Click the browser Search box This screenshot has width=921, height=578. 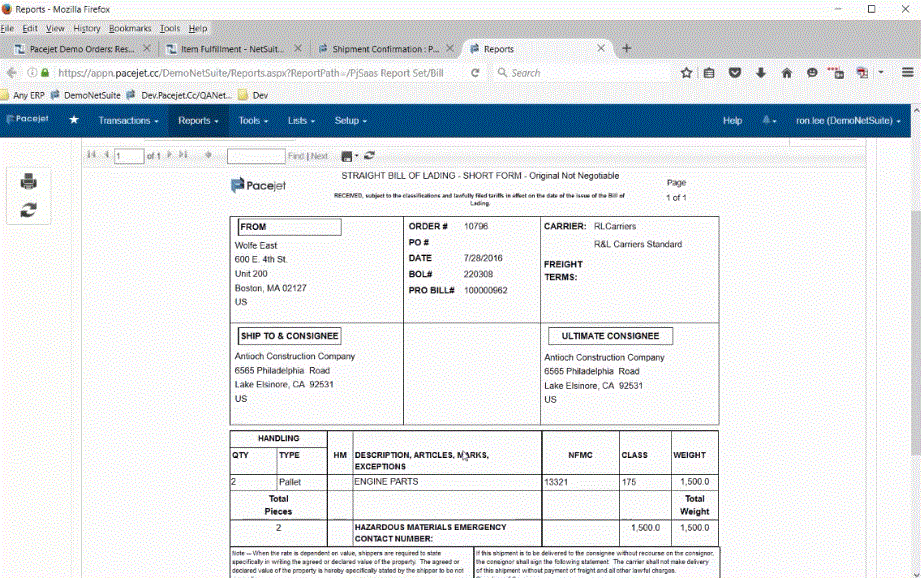(581, 73)
